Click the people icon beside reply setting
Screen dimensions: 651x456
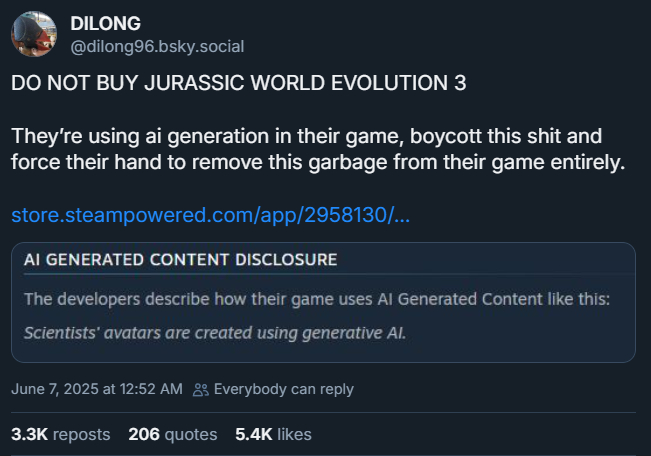point(201,389)
